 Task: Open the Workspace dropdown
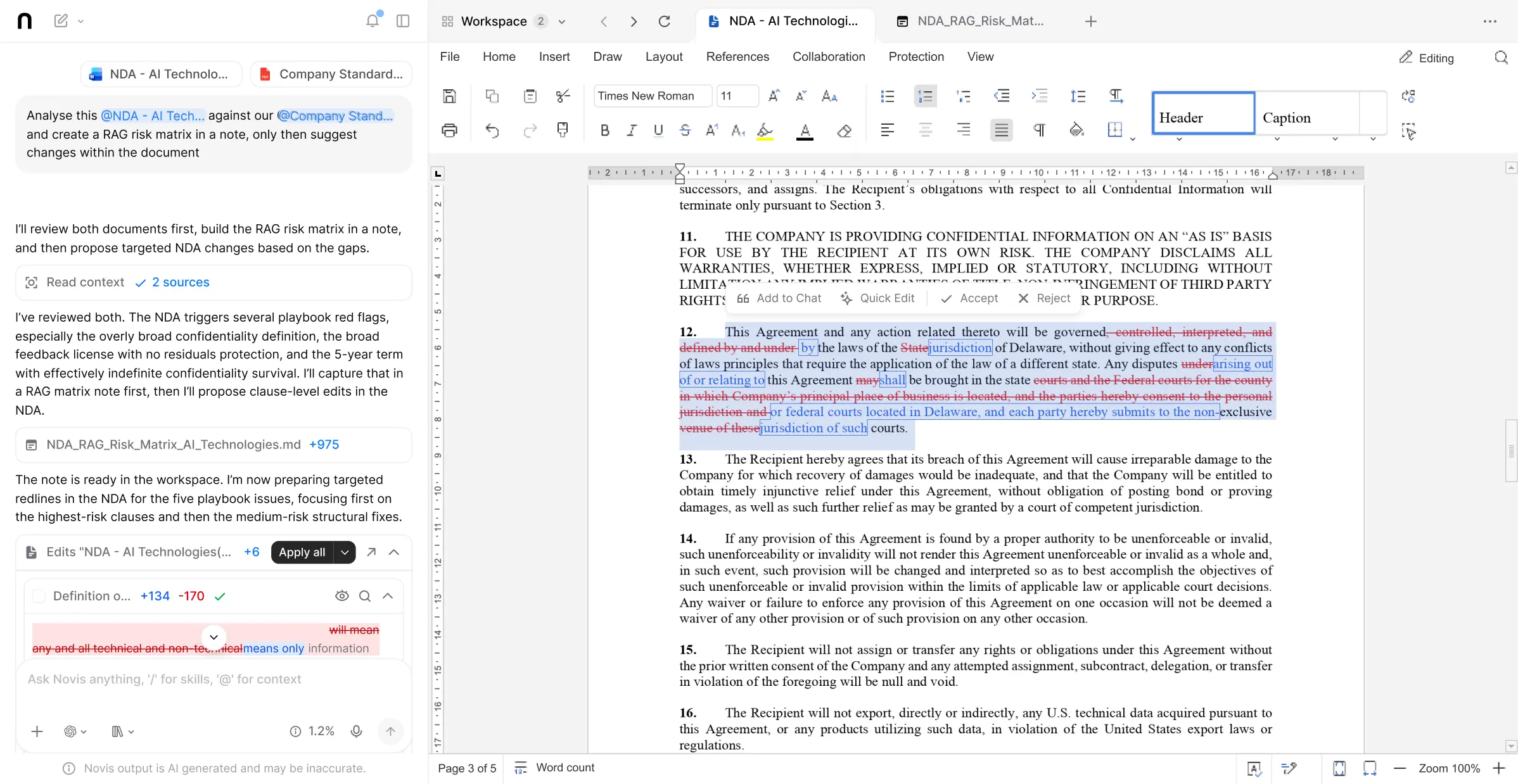(x=563, y=21)
